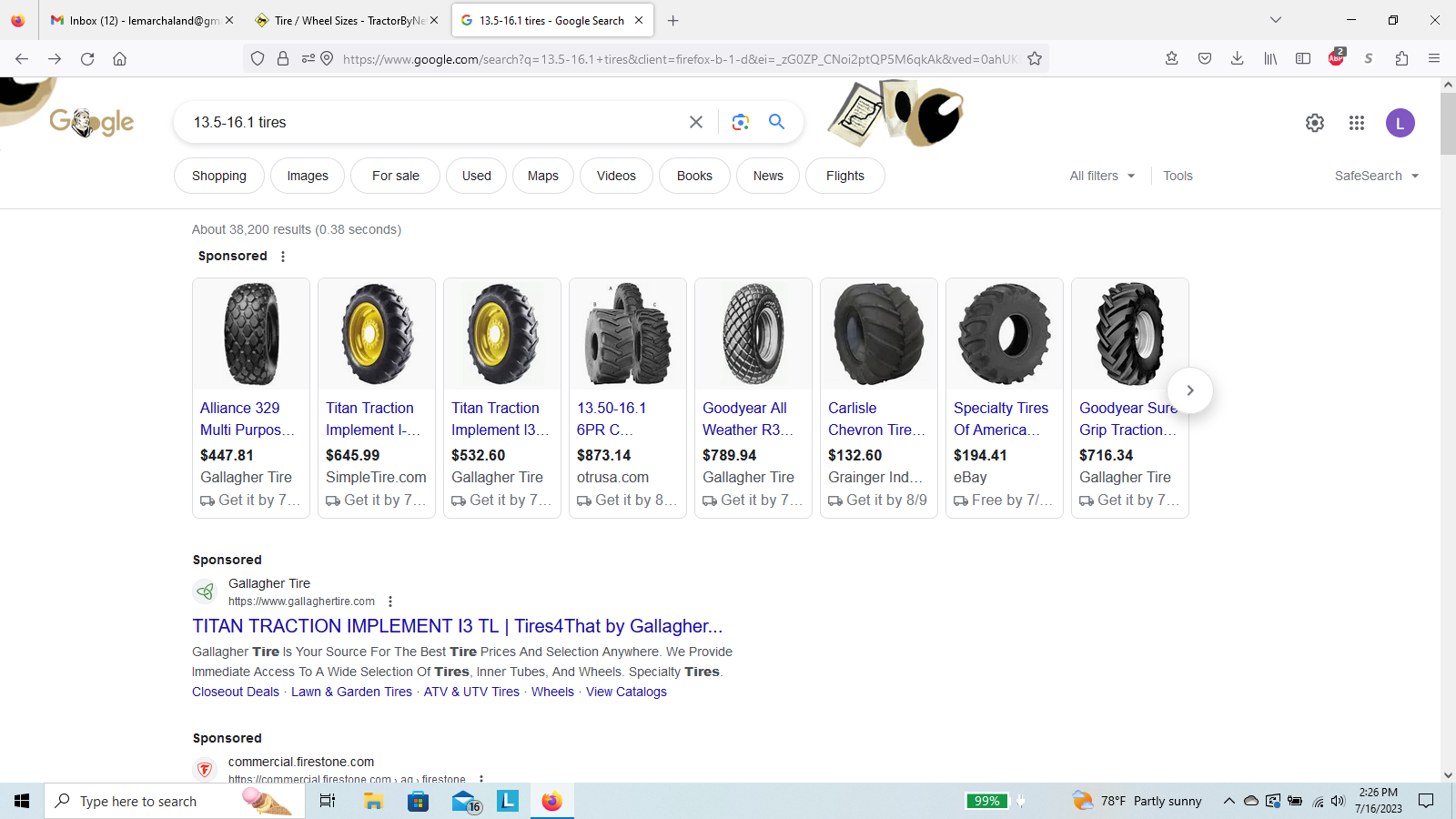Open the Alliance 329 Multi Purpose product
Viewport: 1456px width, 819px height.
click(248, 419)
